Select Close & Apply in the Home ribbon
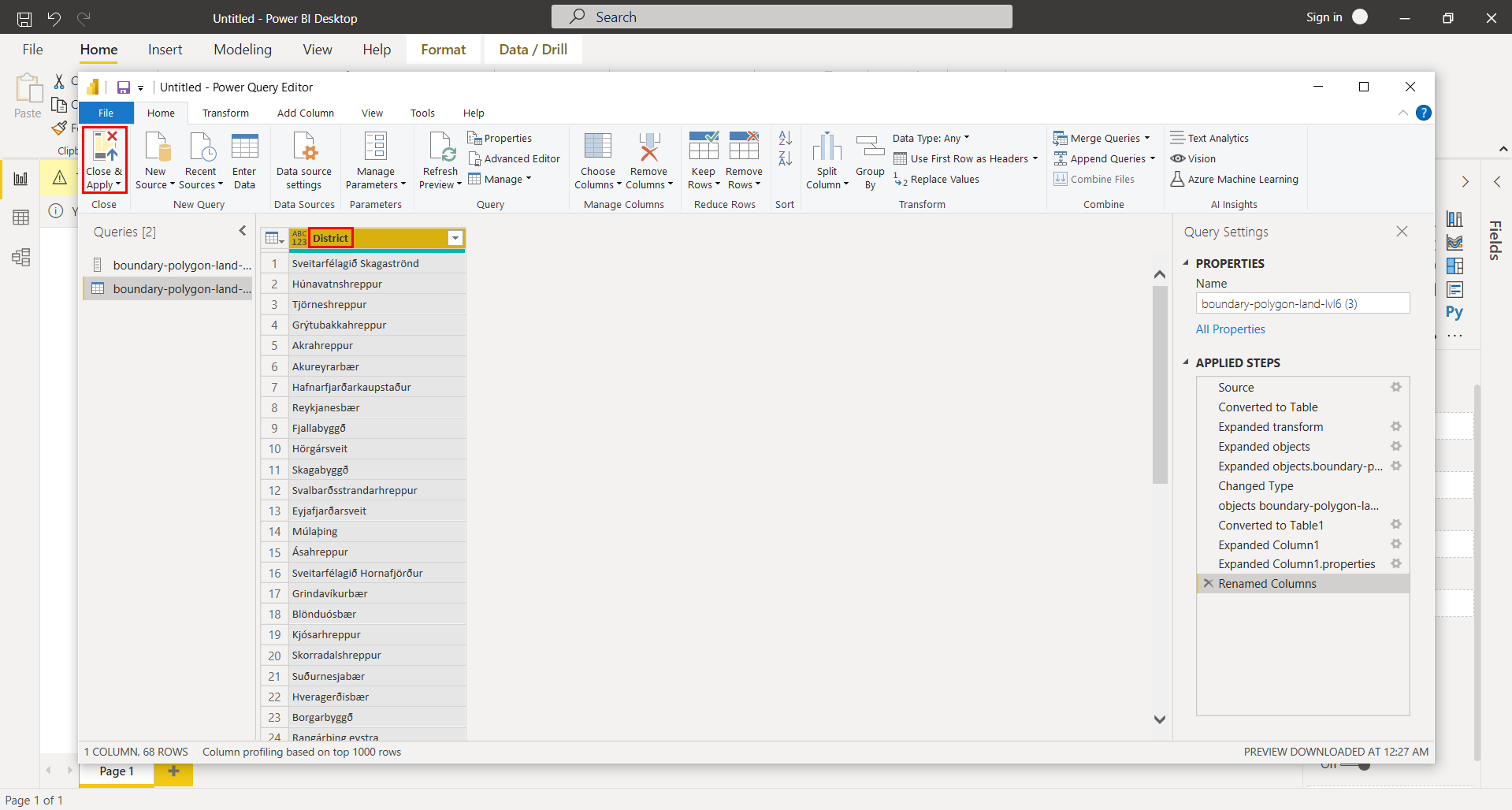Viewport: 1512px width, 810px height. [x=104, y=159]
